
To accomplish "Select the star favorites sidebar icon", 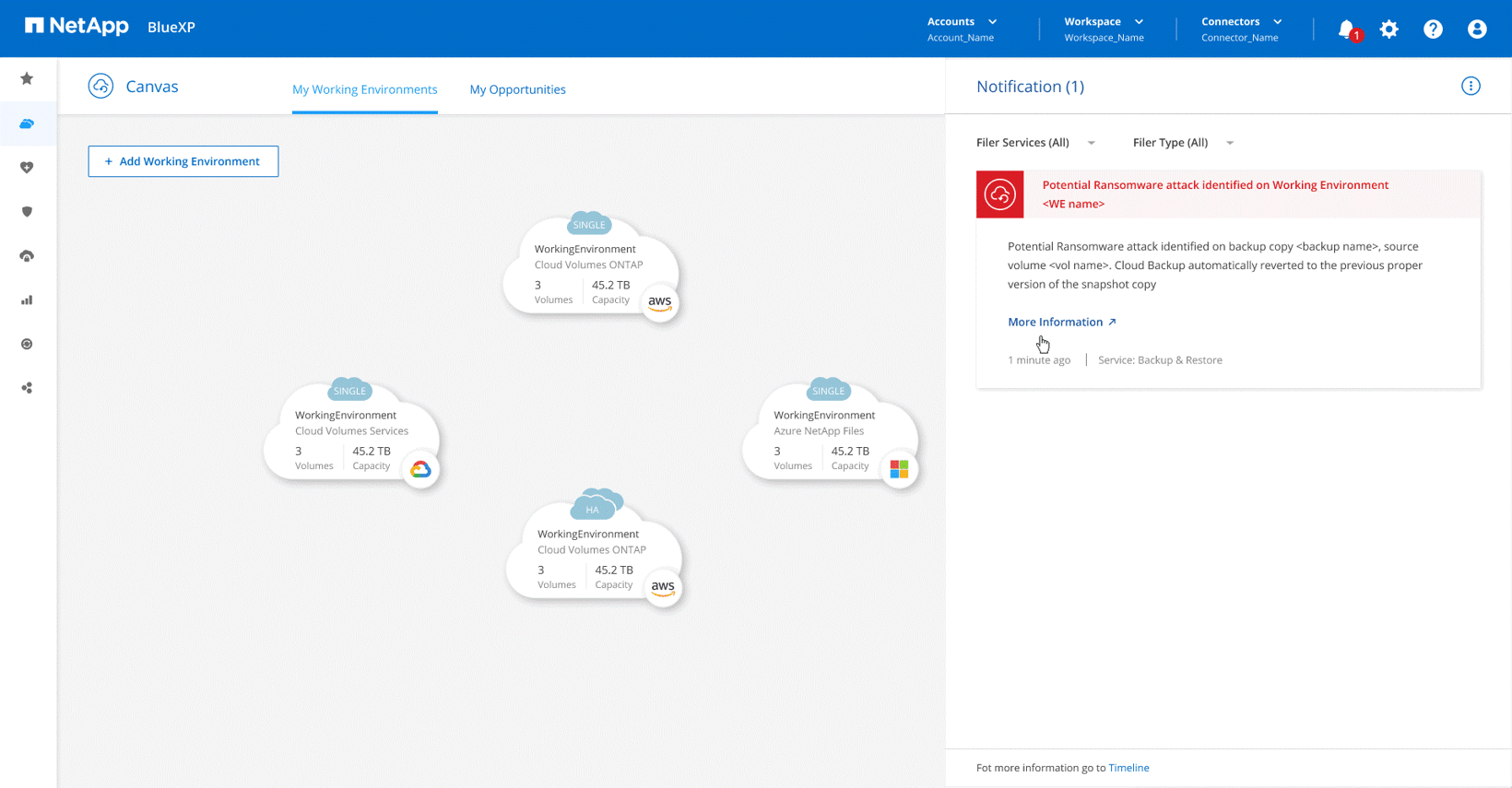I will click(27, 79).
